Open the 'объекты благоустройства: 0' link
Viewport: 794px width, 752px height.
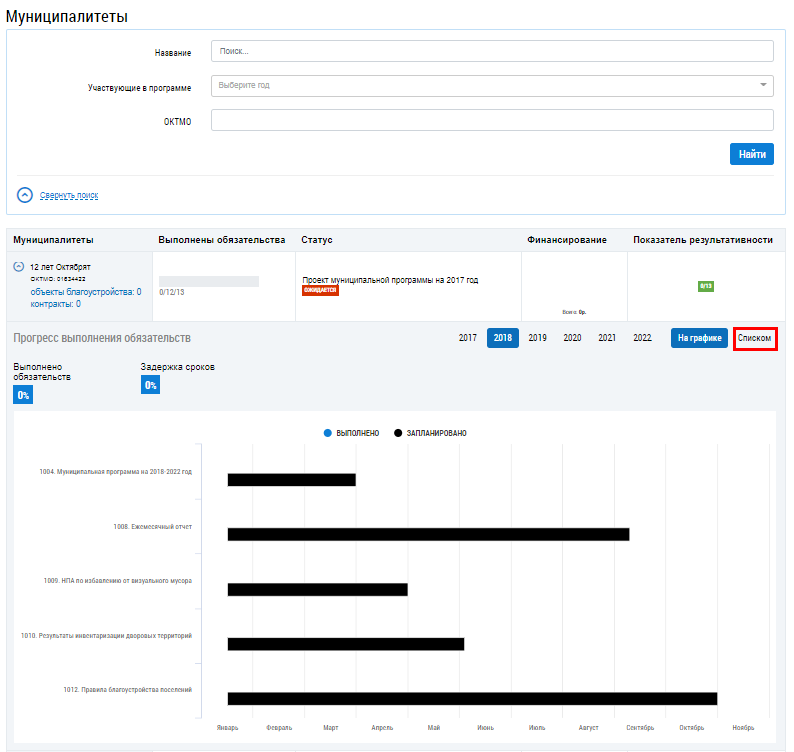pyautogui.click(x=86, y=292)
